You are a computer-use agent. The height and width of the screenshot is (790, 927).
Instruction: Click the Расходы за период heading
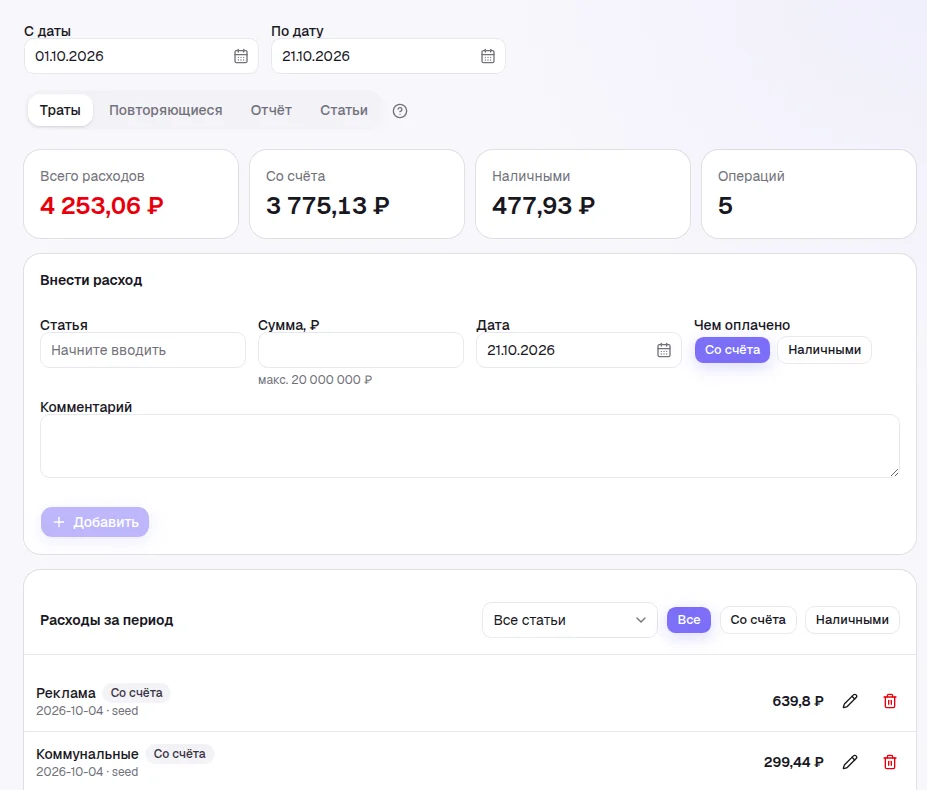coord(106,620)
